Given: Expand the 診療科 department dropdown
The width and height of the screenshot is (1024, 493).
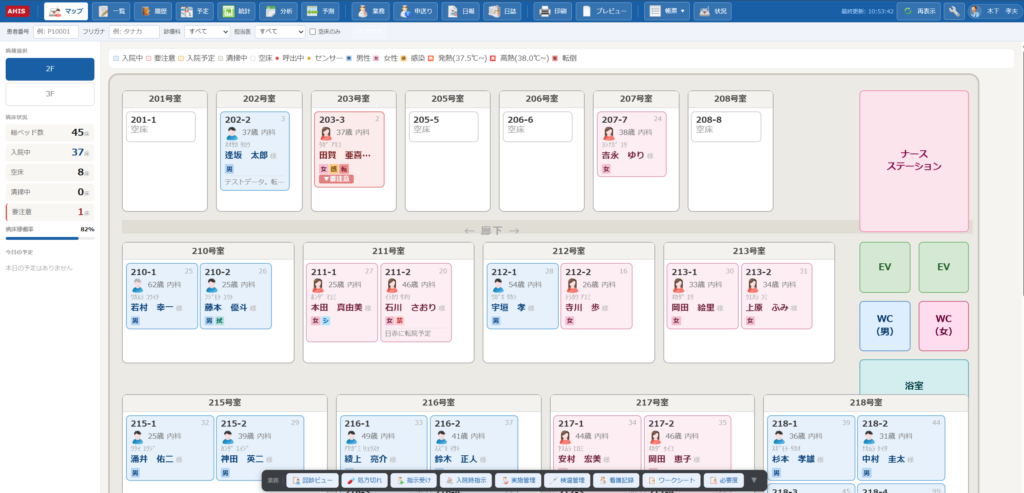Looking at the screenshot, I should 207,31.
